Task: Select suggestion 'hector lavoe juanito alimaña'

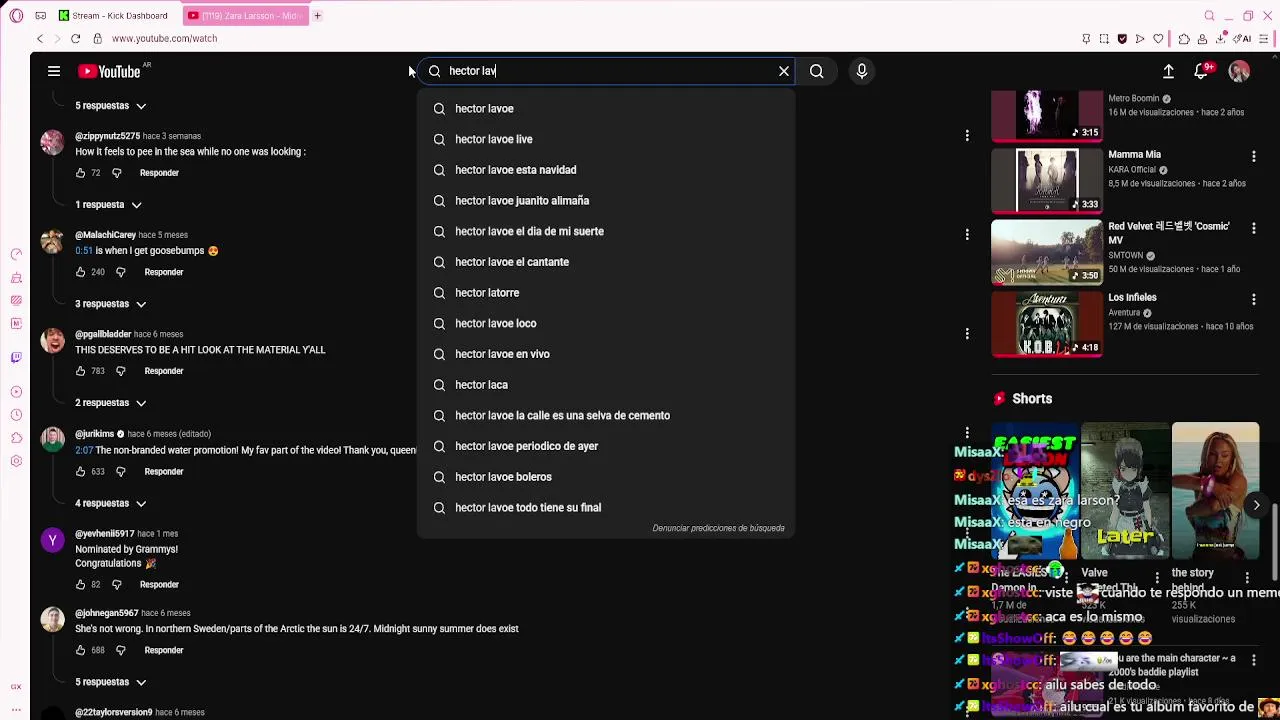Action: click(x=606, y=201)
